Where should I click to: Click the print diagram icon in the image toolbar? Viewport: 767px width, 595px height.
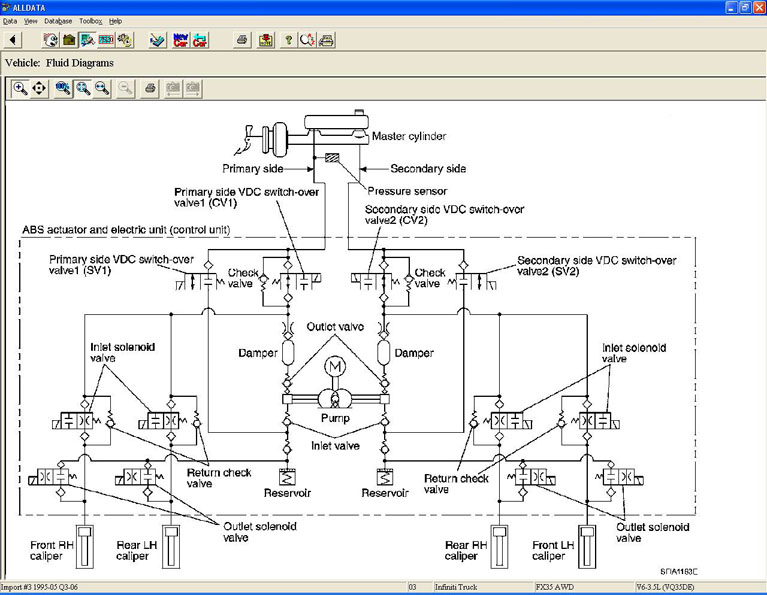point(149,88)
